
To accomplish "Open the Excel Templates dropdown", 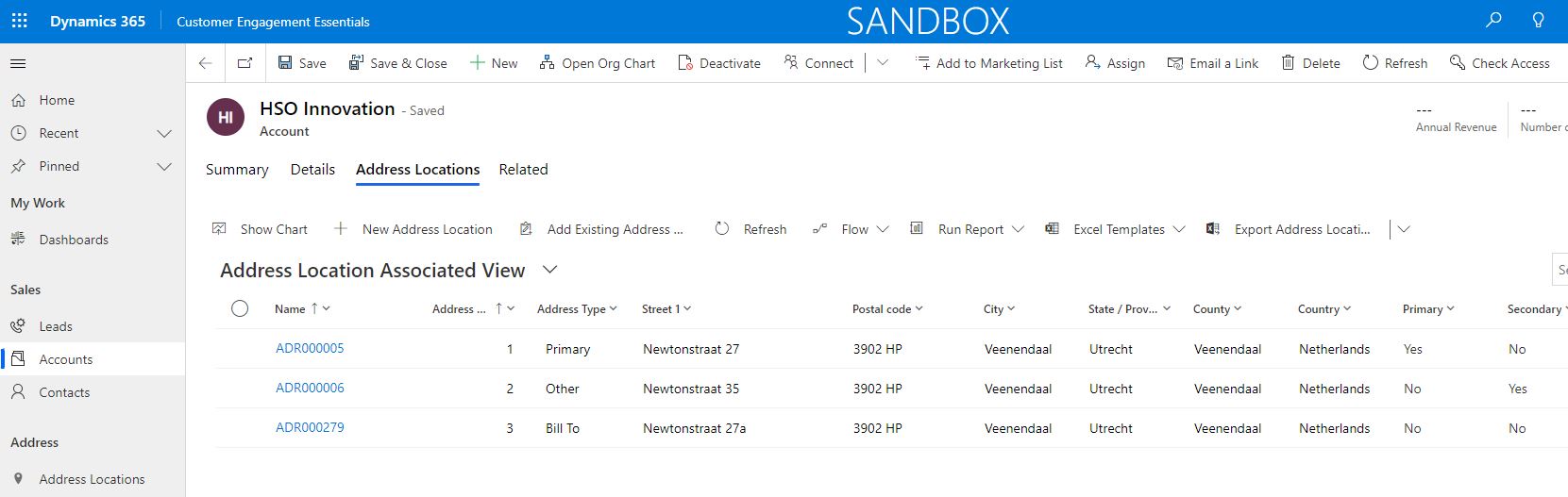I will [1178, 229].
